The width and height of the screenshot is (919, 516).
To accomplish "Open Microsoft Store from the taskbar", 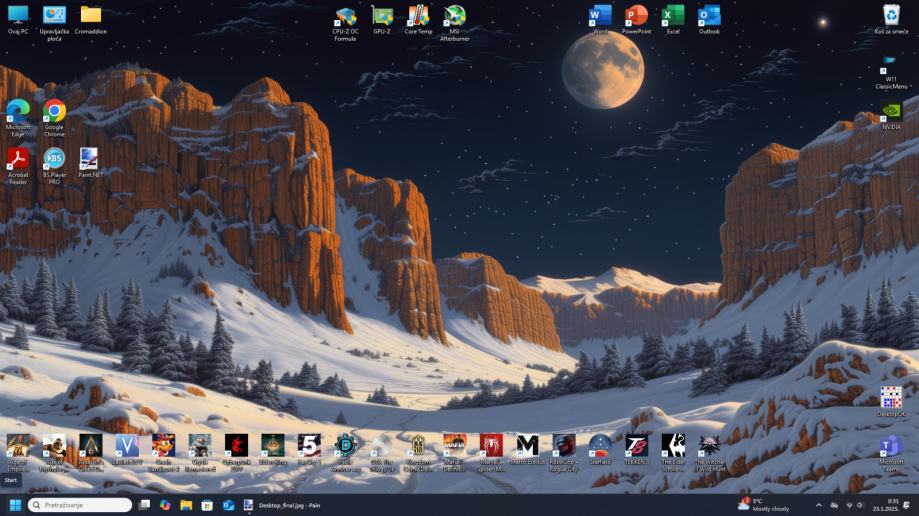I will (x=207, y=505).
